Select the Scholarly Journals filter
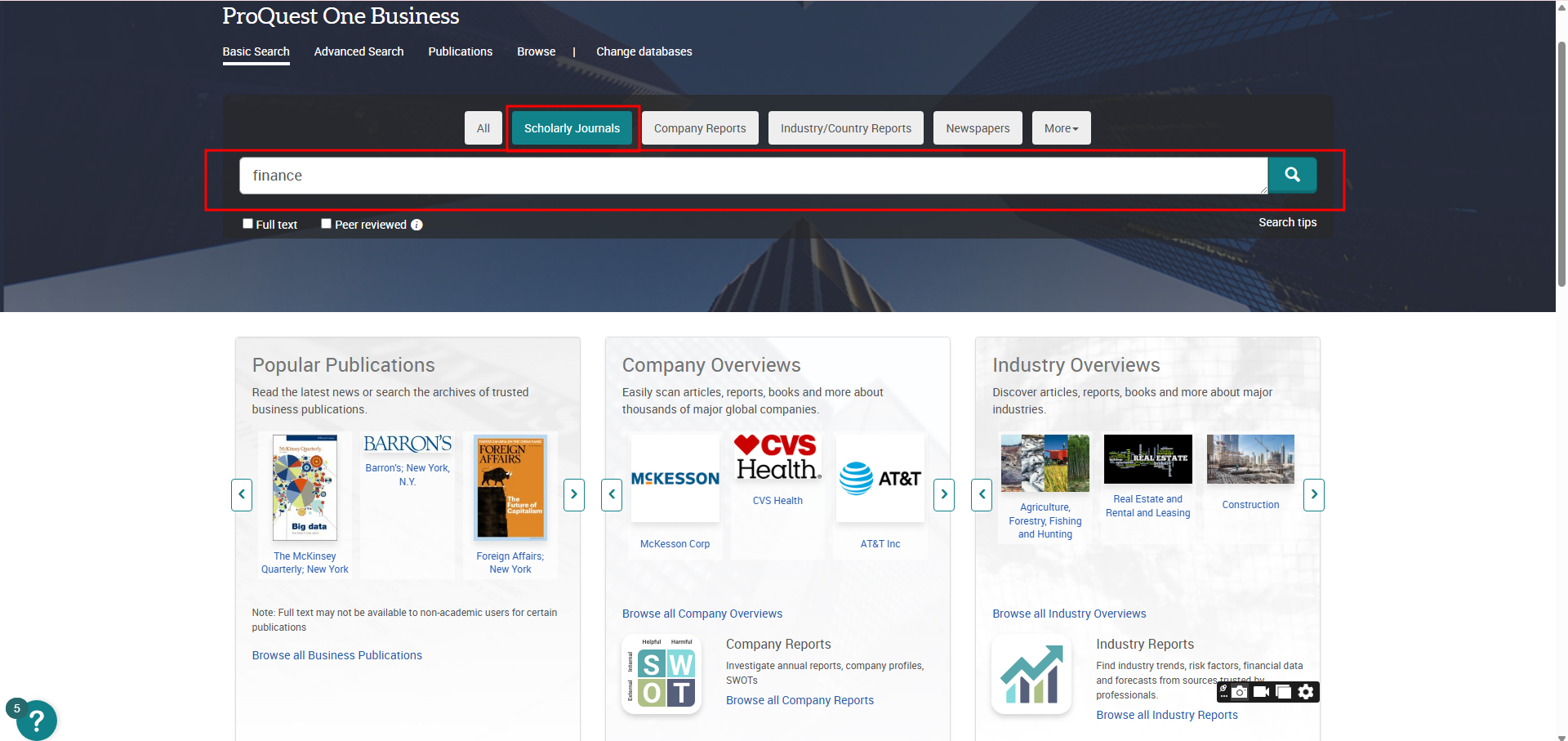 [572, 128]
